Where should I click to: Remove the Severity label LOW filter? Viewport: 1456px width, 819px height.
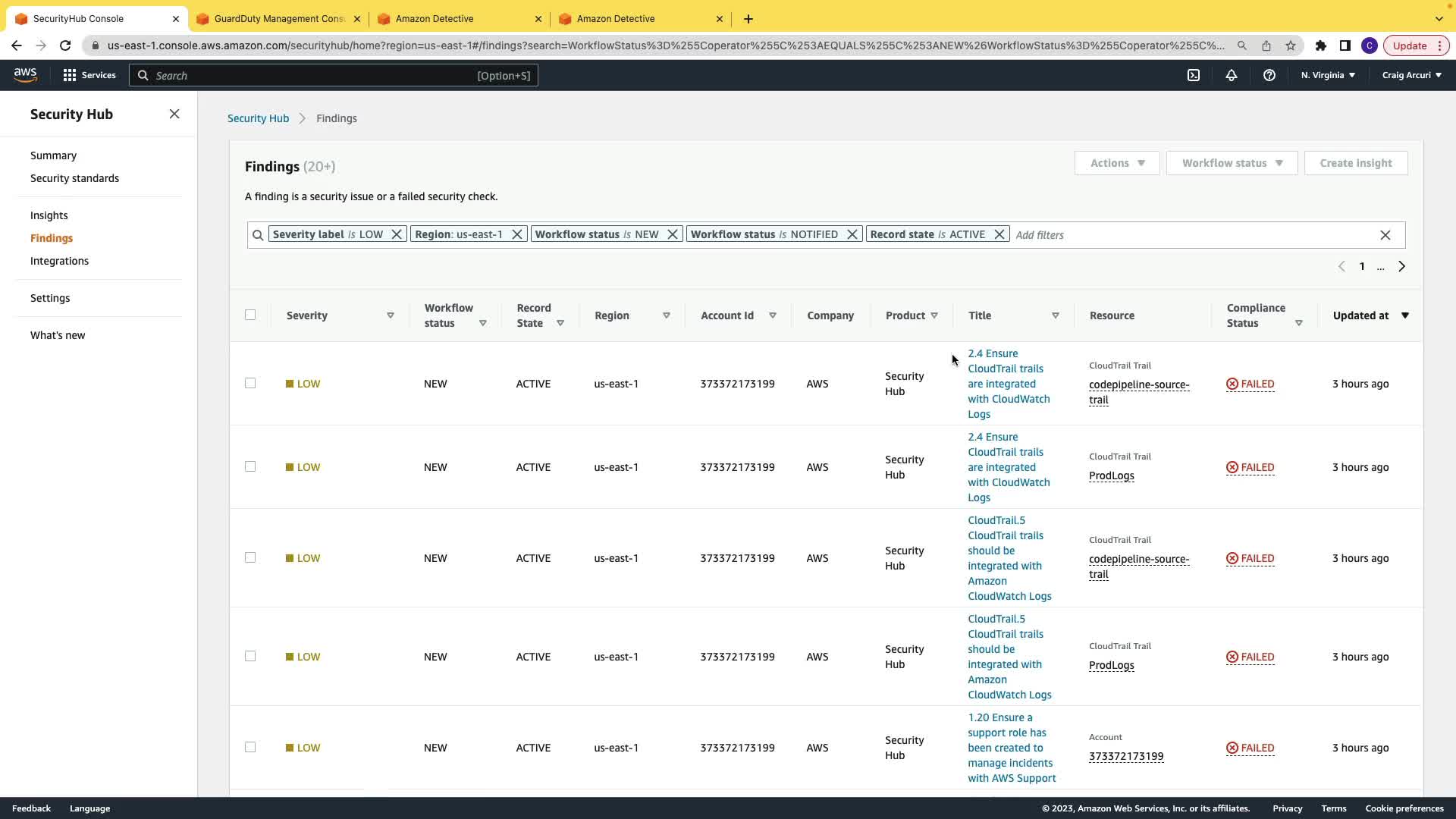397,234
